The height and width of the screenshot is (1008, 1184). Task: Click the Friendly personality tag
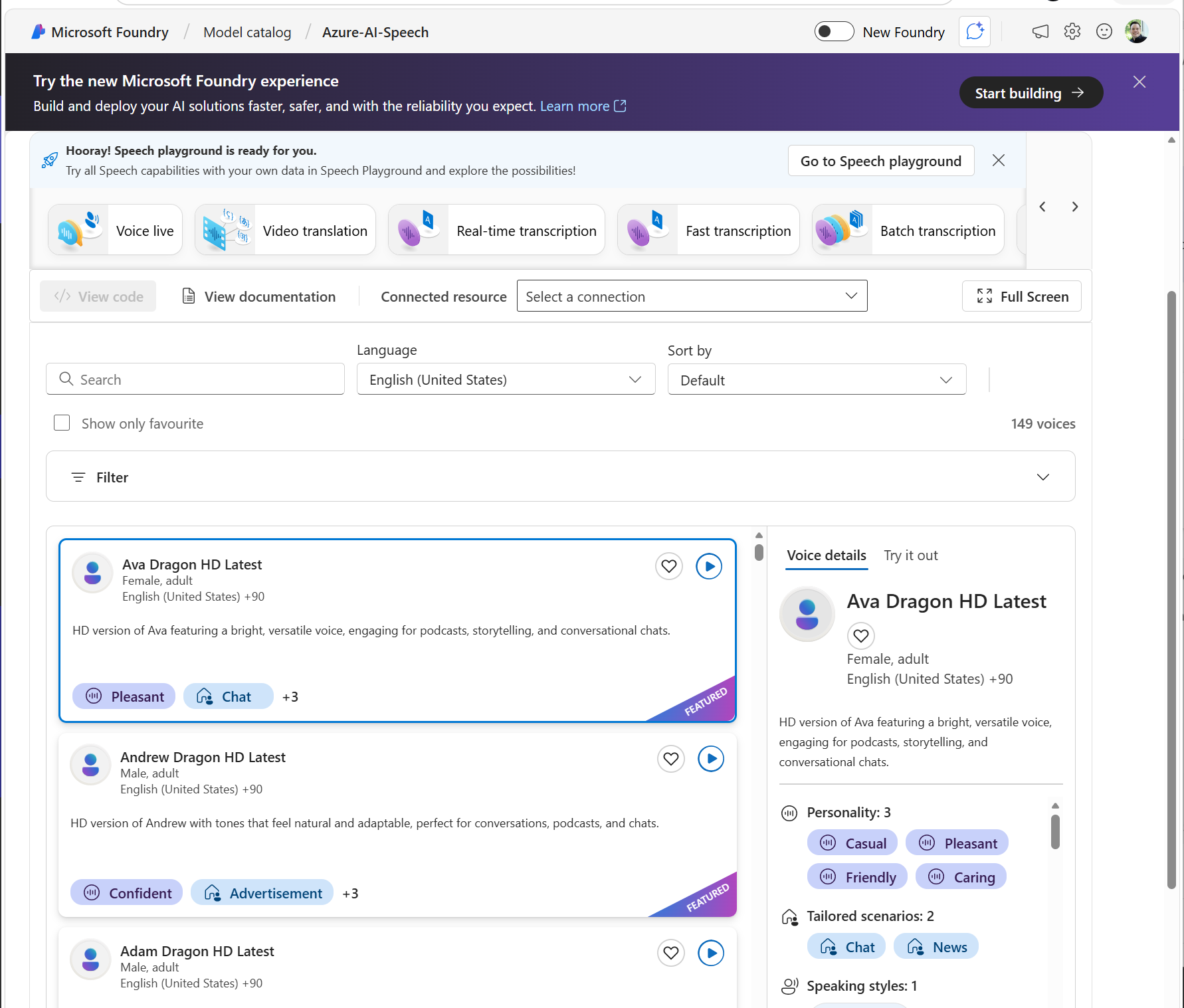857,877
